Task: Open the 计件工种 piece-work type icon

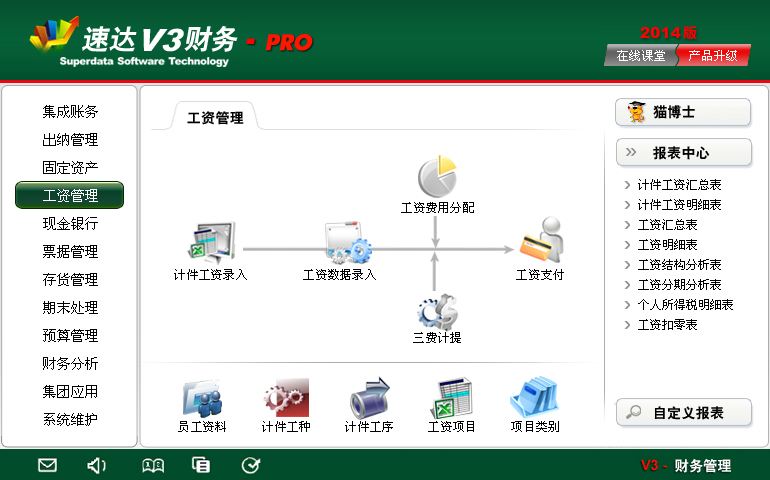Action: 286,398
